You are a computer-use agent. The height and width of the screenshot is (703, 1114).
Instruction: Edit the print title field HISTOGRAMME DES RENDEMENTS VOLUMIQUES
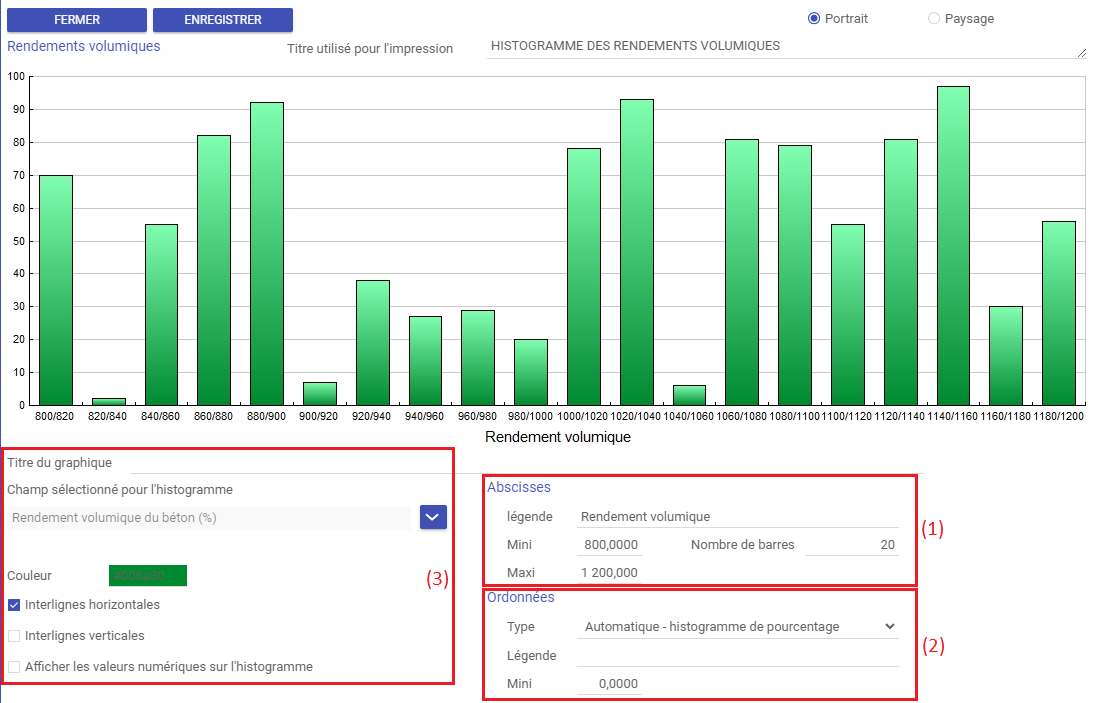(x=786, y=46)
